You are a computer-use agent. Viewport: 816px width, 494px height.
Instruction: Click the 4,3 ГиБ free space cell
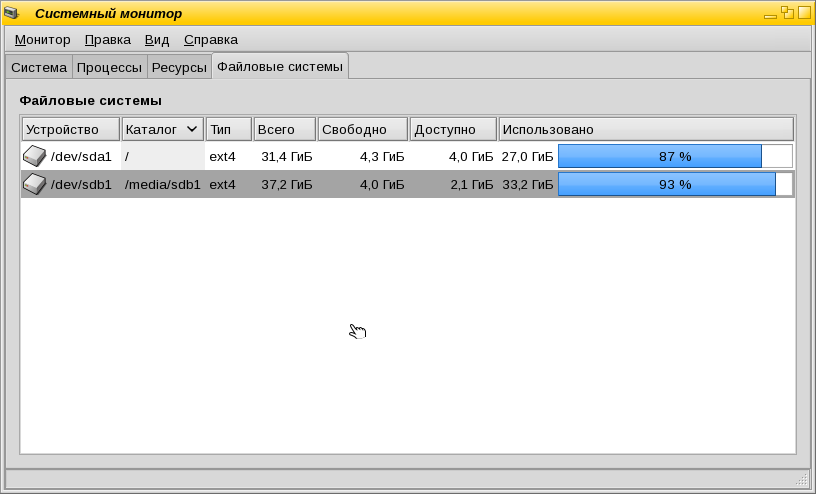click(x=382, y=156)
